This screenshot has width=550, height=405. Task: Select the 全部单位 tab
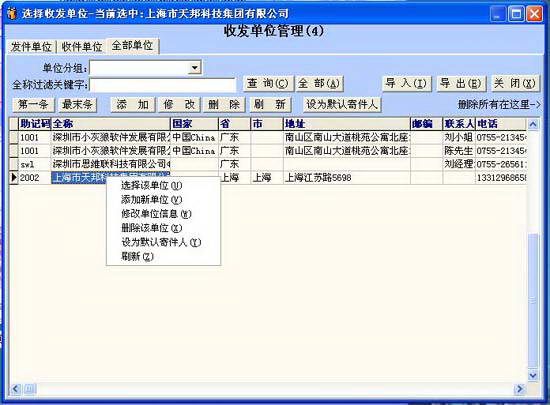(x=133, y=46)
